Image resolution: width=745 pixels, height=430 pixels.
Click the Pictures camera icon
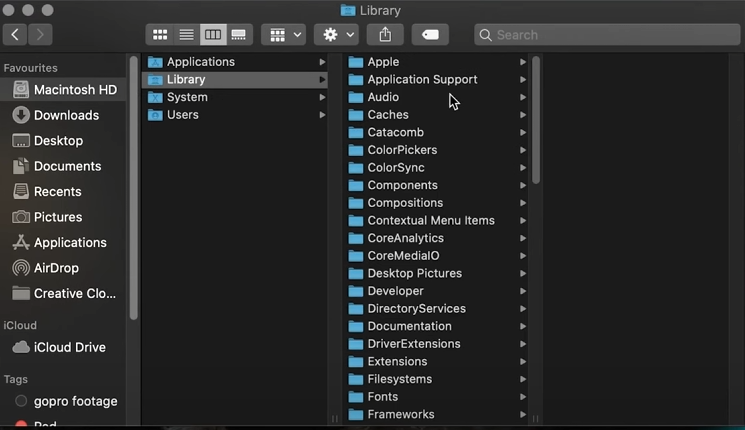(x=21, y=217)
